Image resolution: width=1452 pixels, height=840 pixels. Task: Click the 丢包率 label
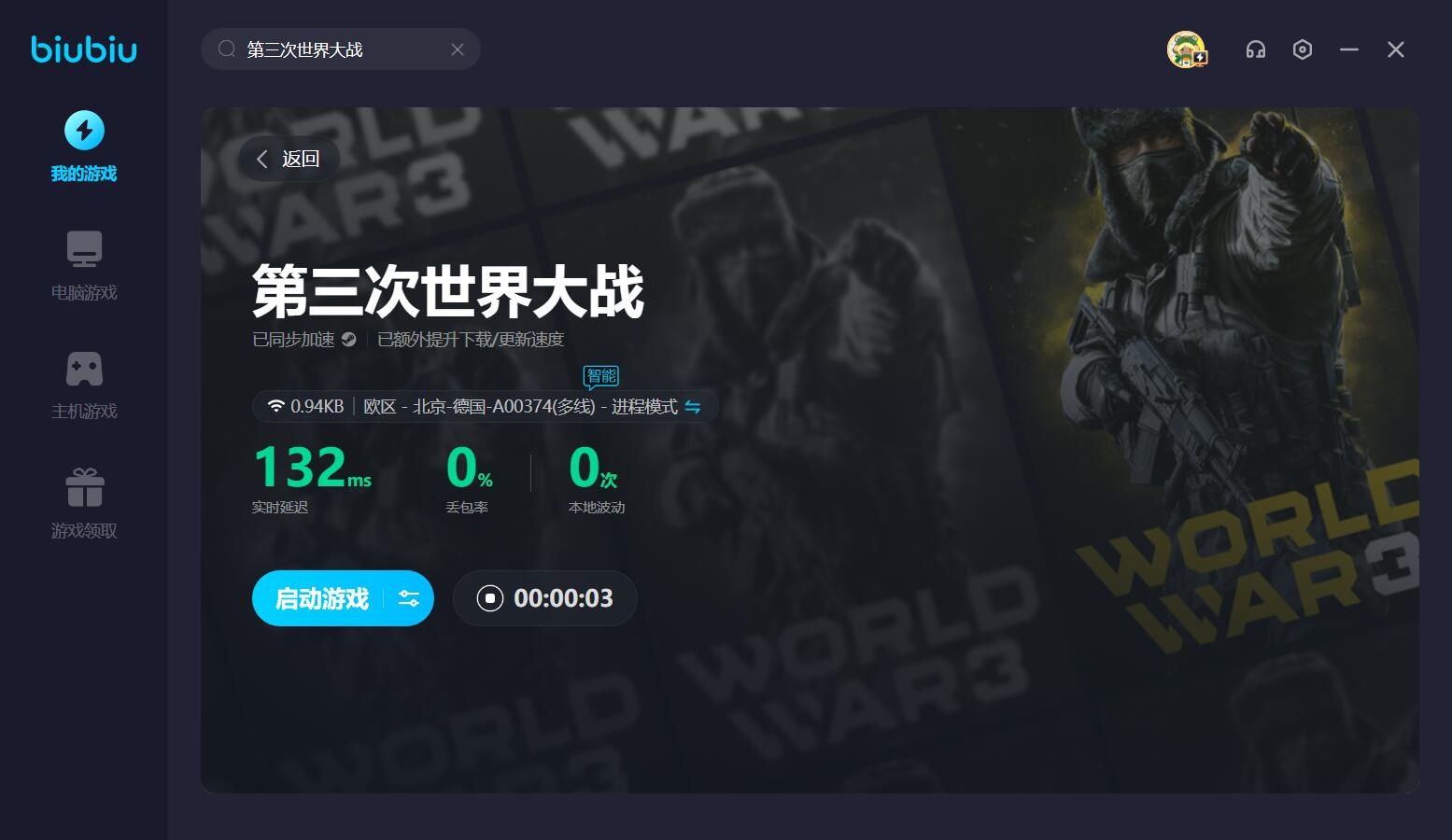coord(467,508)
